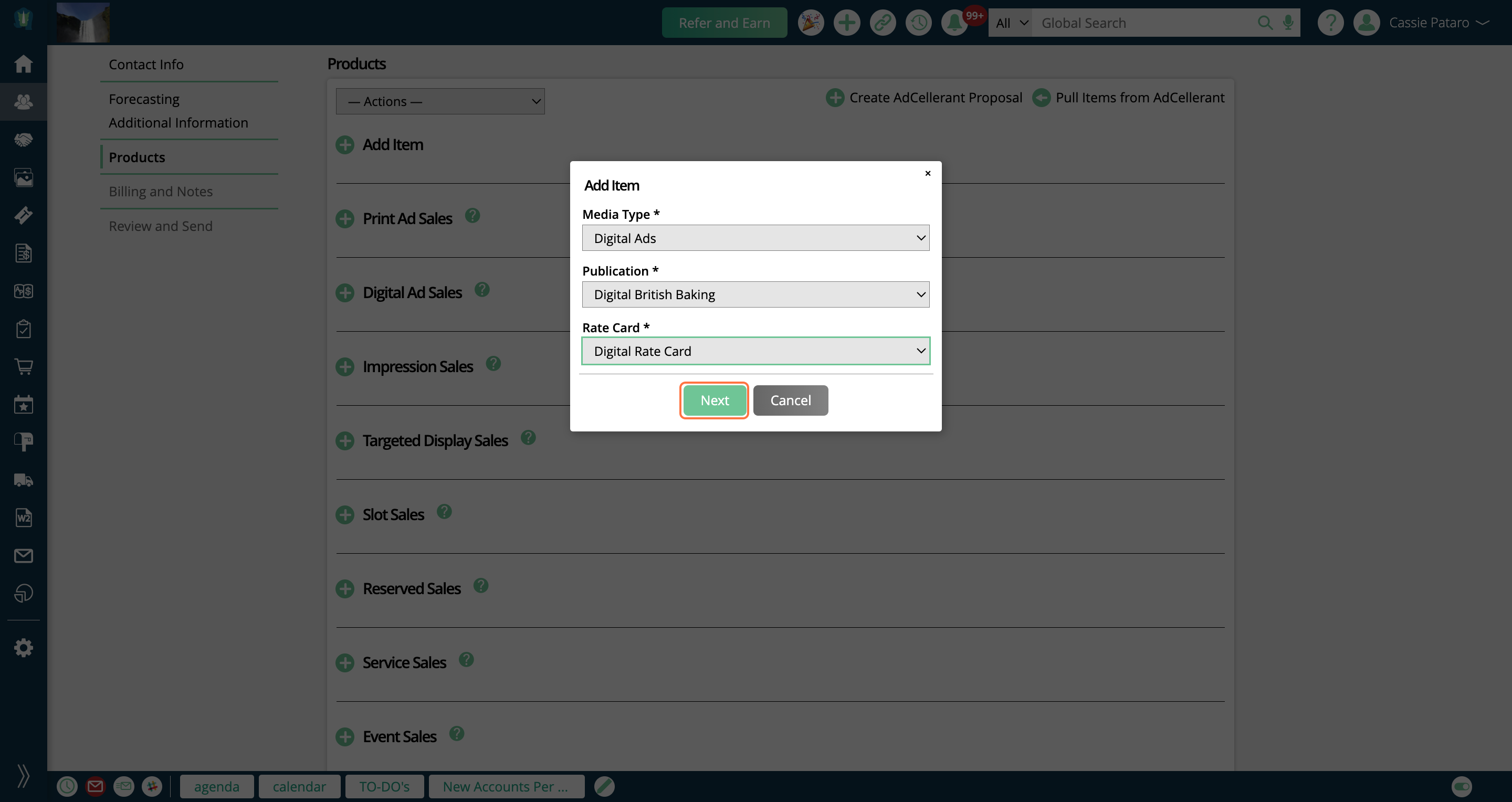This screenshot has height=802, width=1512.
Task: Click the link chain icon in header
Action: pos(883,23)
